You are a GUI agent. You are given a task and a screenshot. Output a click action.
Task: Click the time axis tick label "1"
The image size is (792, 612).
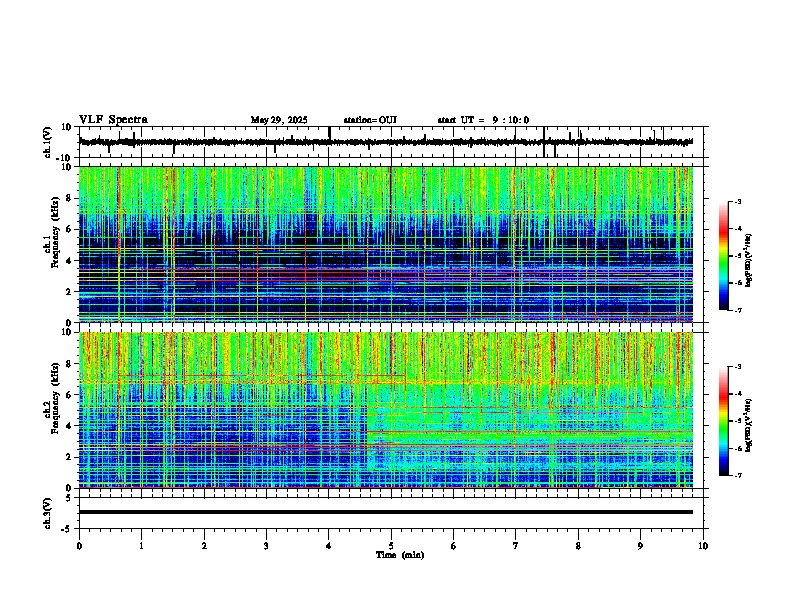(x=141, y=545)
